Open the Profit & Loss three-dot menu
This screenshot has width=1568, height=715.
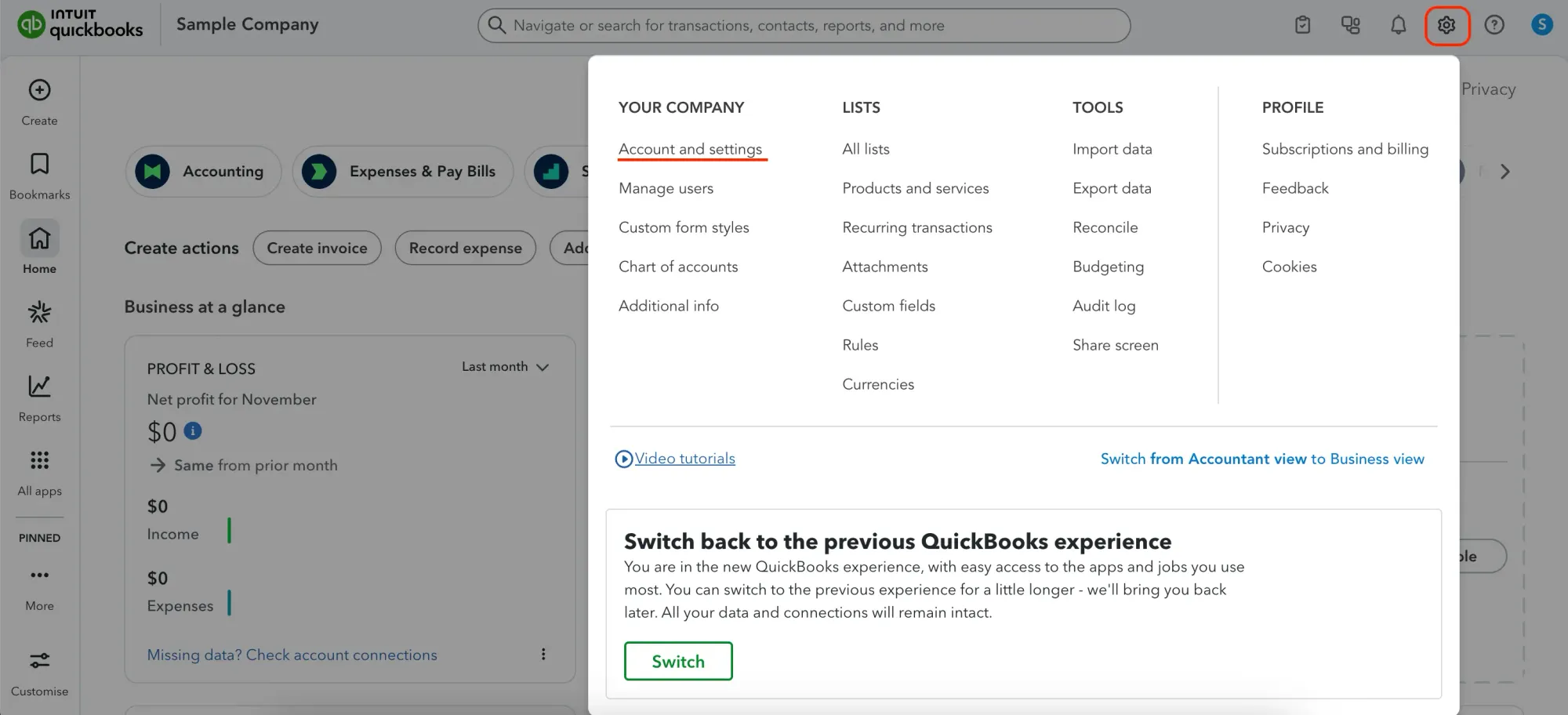tap(543, 653)
